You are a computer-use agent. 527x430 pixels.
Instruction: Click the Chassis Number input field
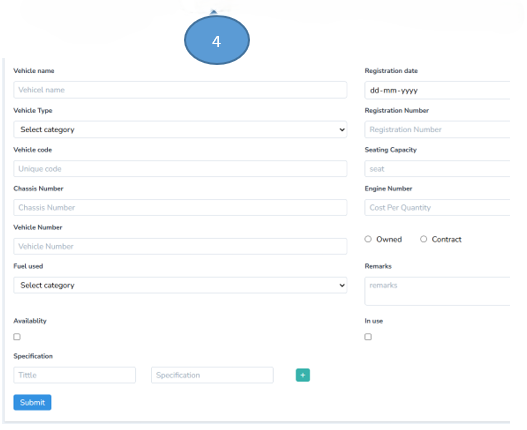pos(180,207)
